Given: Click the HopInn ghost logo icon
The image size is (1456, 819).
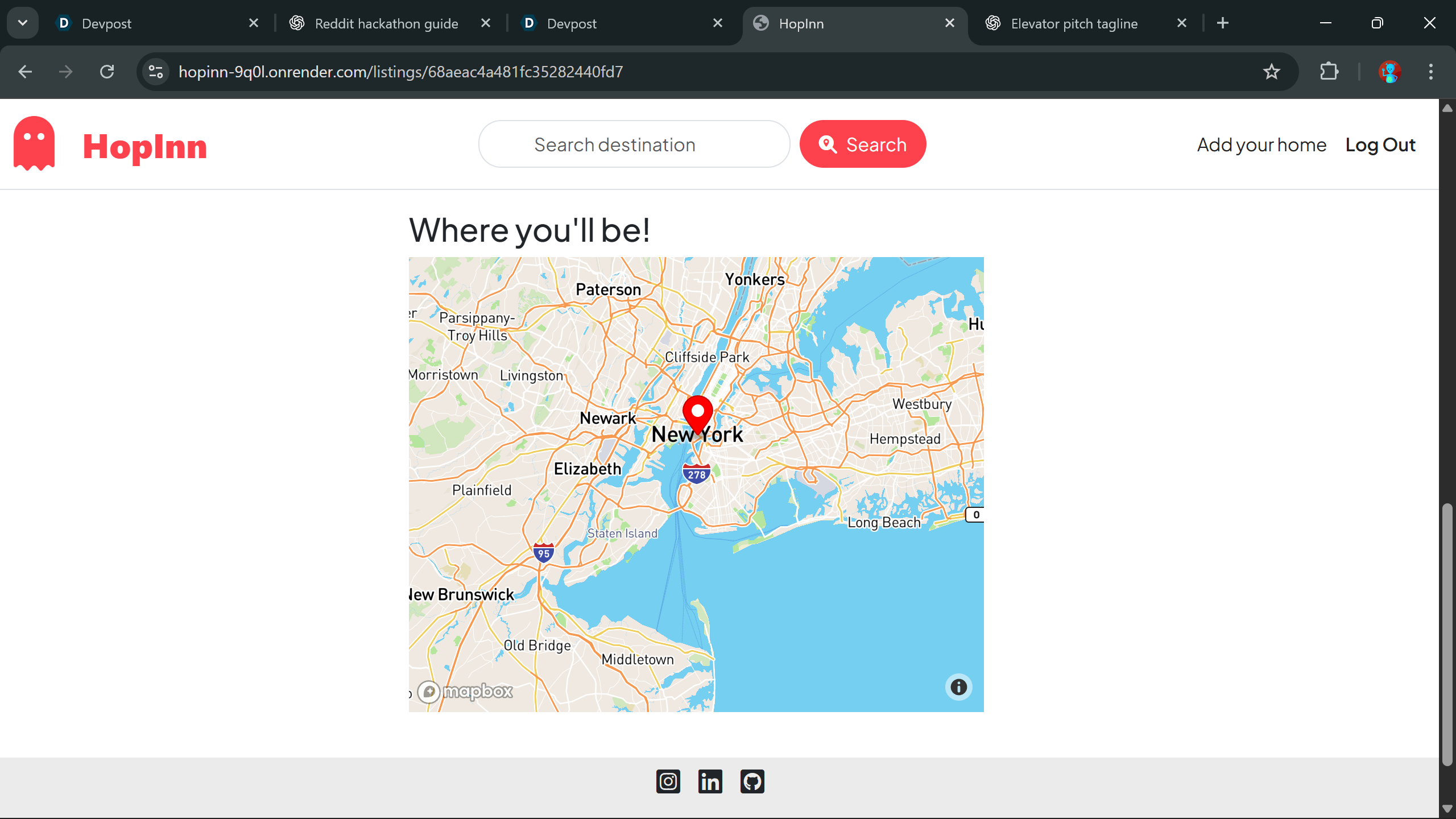Looking at the screenshot, I should (x=34, y=143).
